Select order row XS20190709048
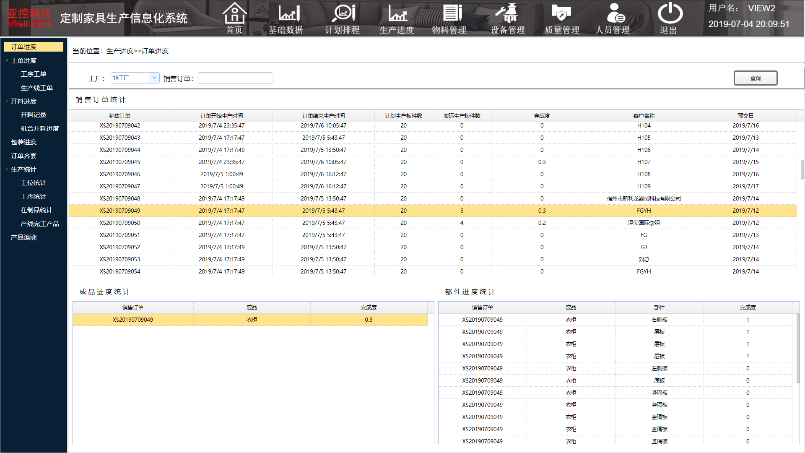 pyautogui.click(x=433, y=198)
